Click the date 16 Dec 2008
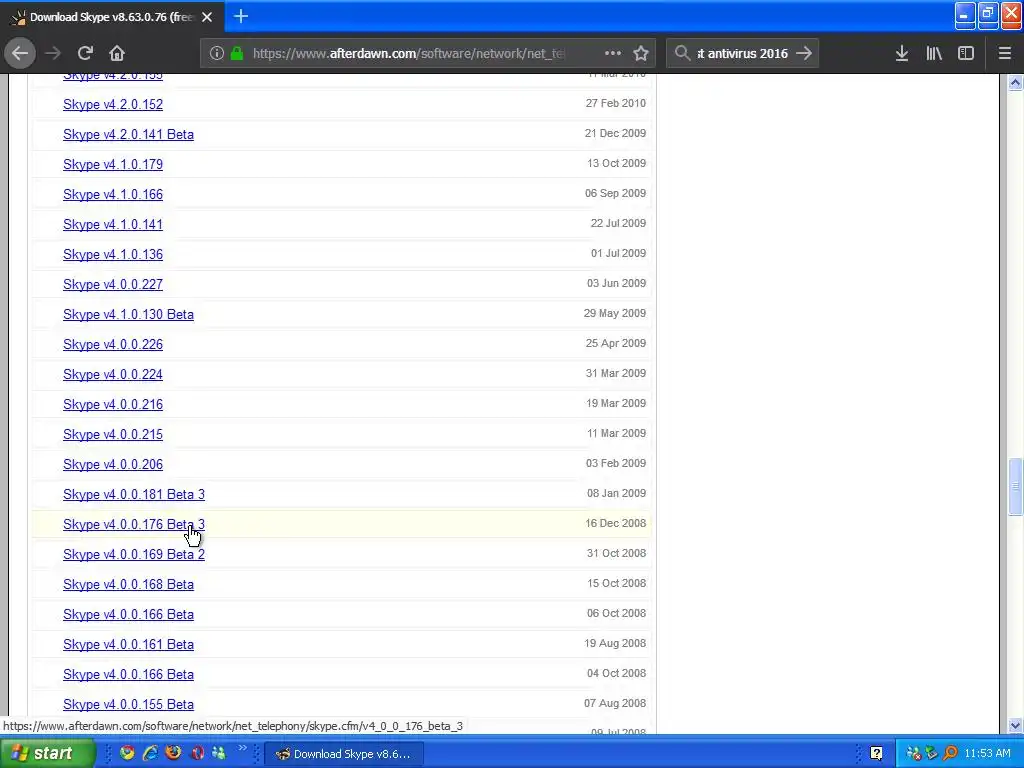This screenshot has width=1024, height=768. coord(616,523)
